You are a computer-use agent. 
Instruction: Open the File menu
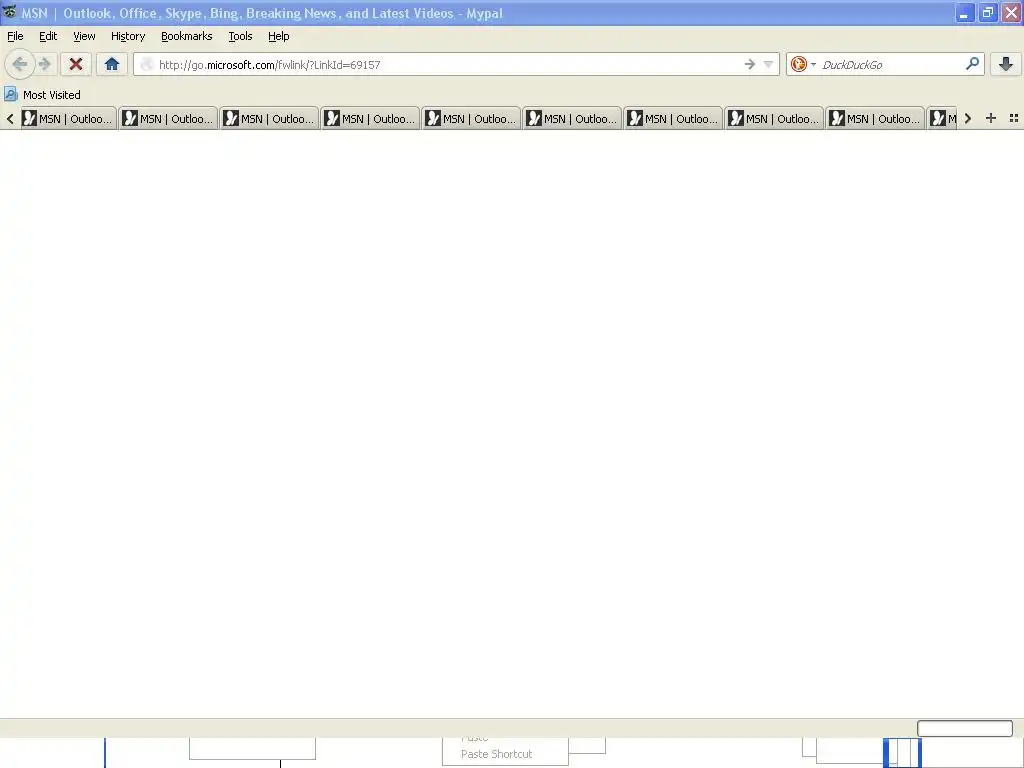pyautogui.click(x=15, y=37)
